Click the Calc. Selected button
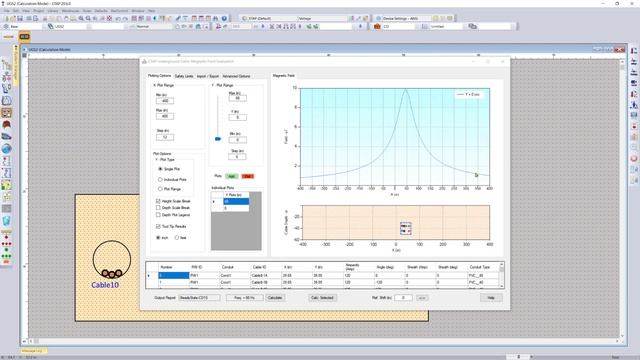The height and width of the screenshot is (360, 640). point(322,298)
